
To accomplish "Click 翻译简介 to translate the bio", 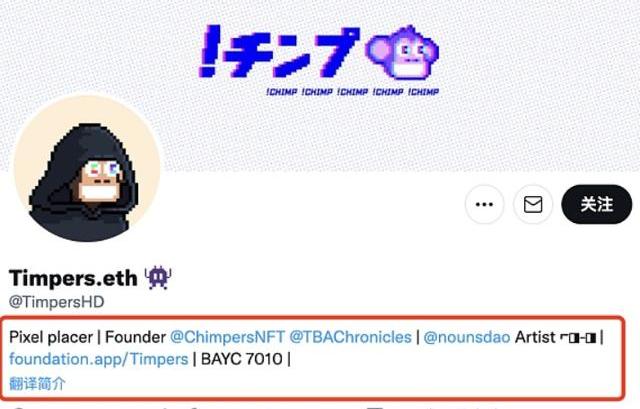I will point(37,383).
